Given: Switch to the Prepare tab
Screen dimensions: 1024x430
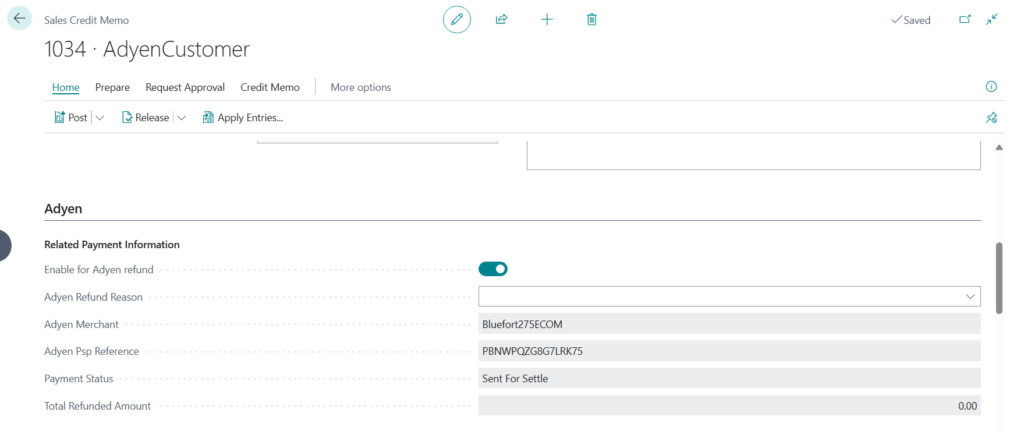Looking at the screenshot, I should 112,87.
